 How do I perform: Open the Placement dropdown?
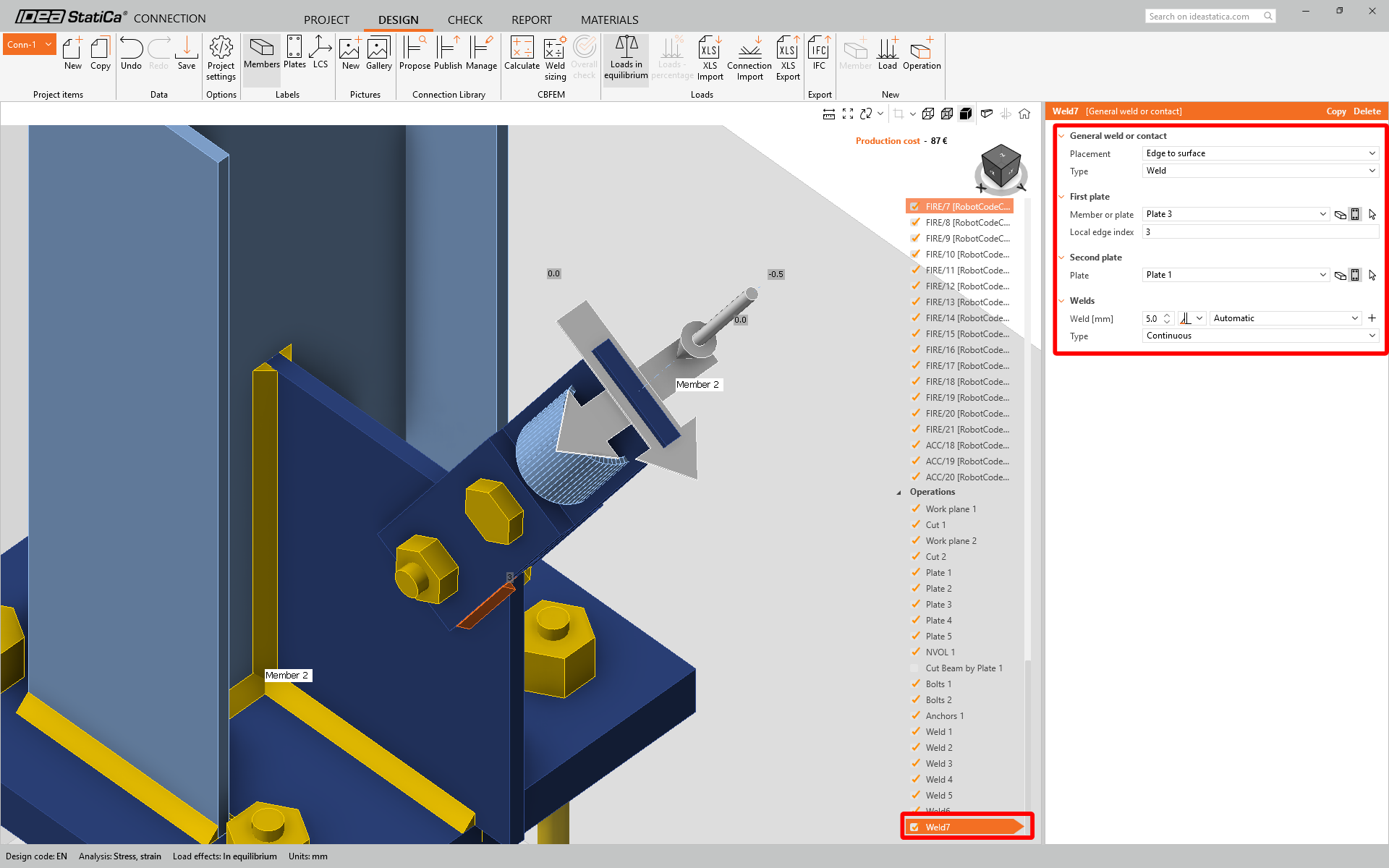(1260, 153)
